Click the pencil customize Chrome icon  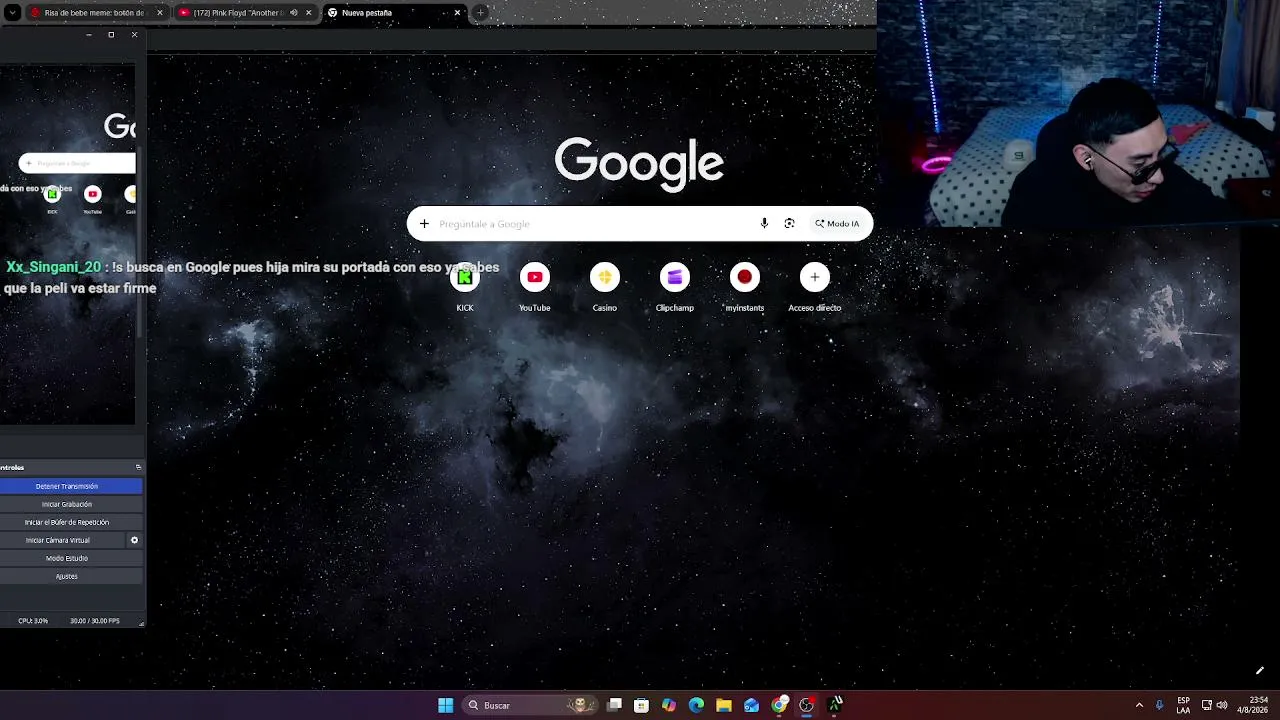[1260, 671]
